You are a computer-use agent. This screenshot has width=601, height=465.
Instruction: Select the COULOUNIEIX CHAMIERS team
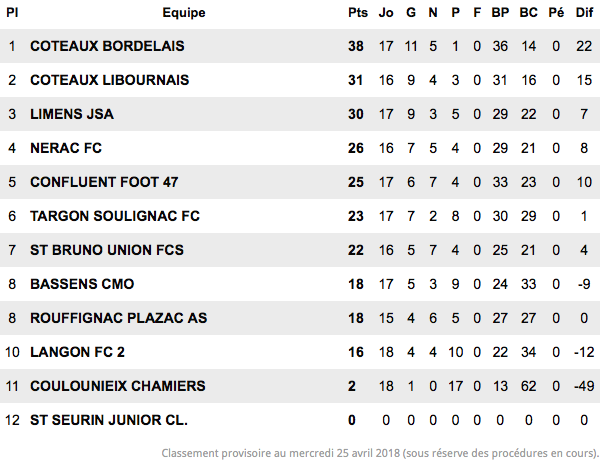click(x=118, y=386)
